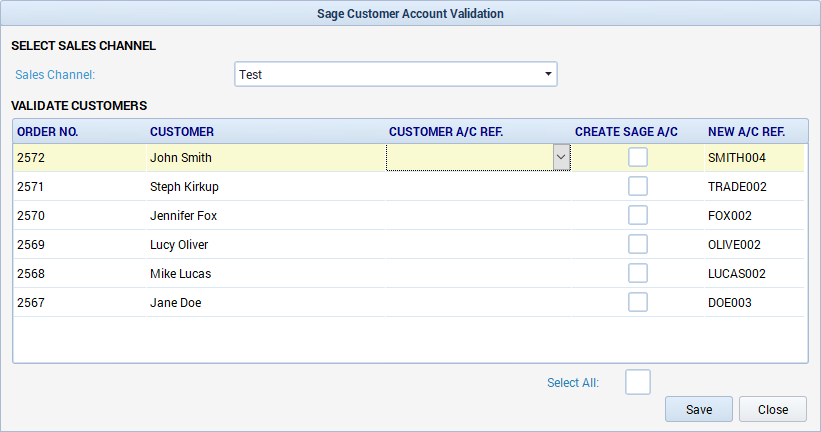The image size is (821, 432).
Task: Click the Customer A/C Ref cell for Jennifer Fox
Action: point(478,216)
